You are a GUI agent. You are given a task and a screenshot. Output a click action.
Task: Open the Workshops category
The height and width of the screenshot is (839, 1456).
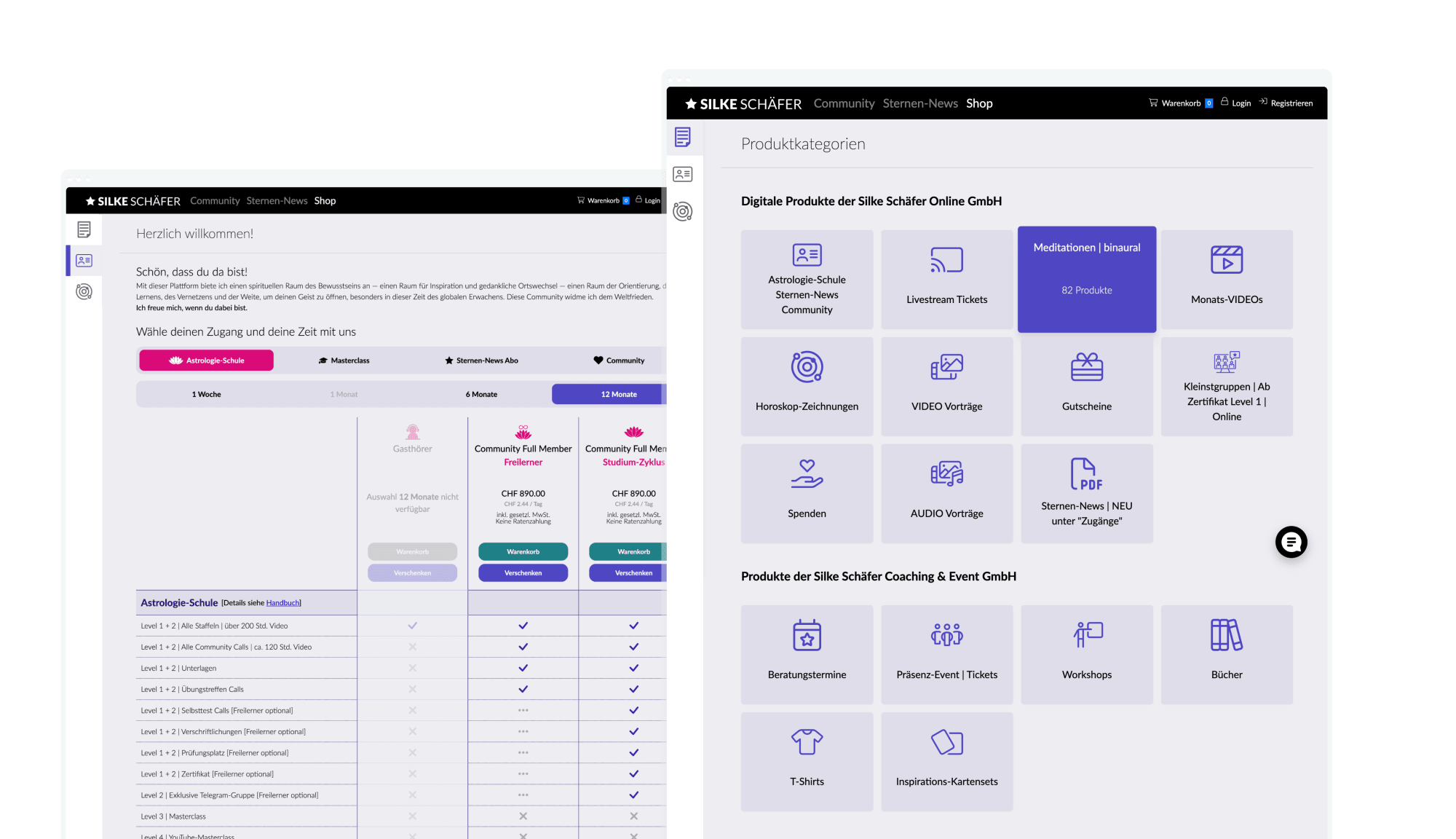[x=1086, y=655]
